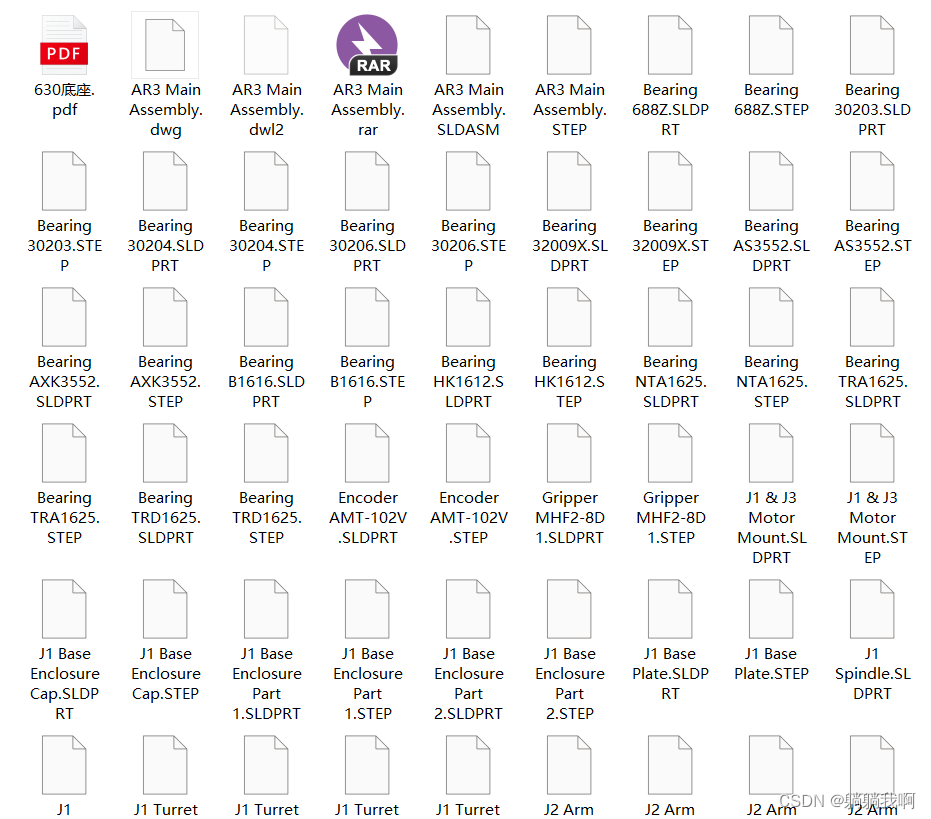Click the 'AR3 Main Assembly.rar' file name text
The width and height of the screenshot is (931, 819).
(x=368, y=110)
